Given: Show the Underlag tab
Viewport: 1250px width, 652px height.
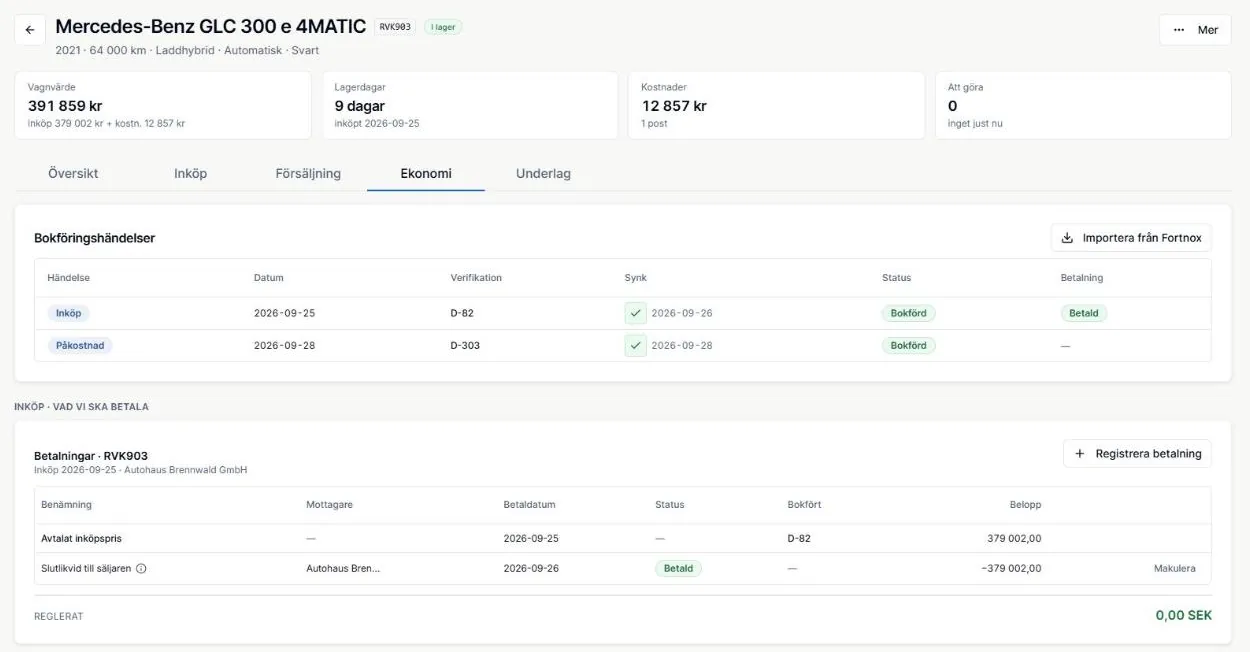Looking at the screenshot, I should [x=543, y=173].
